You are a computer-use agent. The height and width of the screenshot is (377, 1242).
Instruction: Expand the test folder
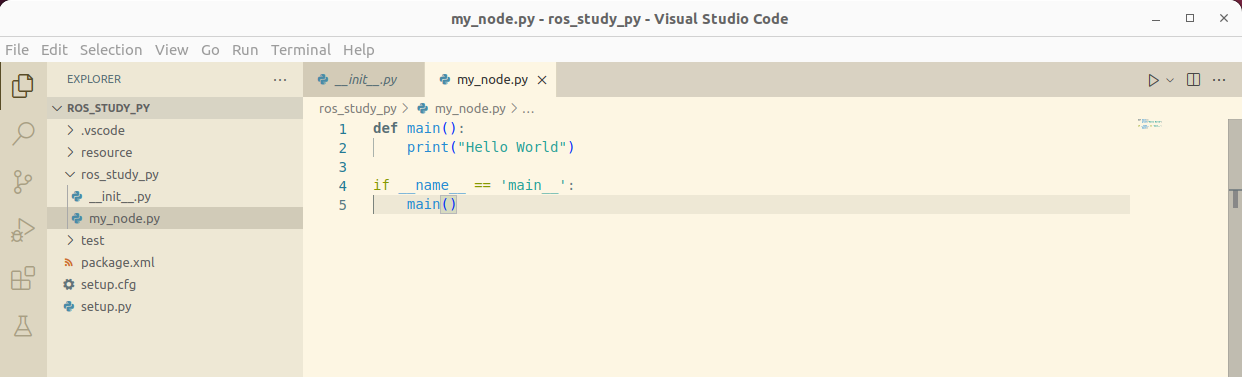(x=175, y=240)
